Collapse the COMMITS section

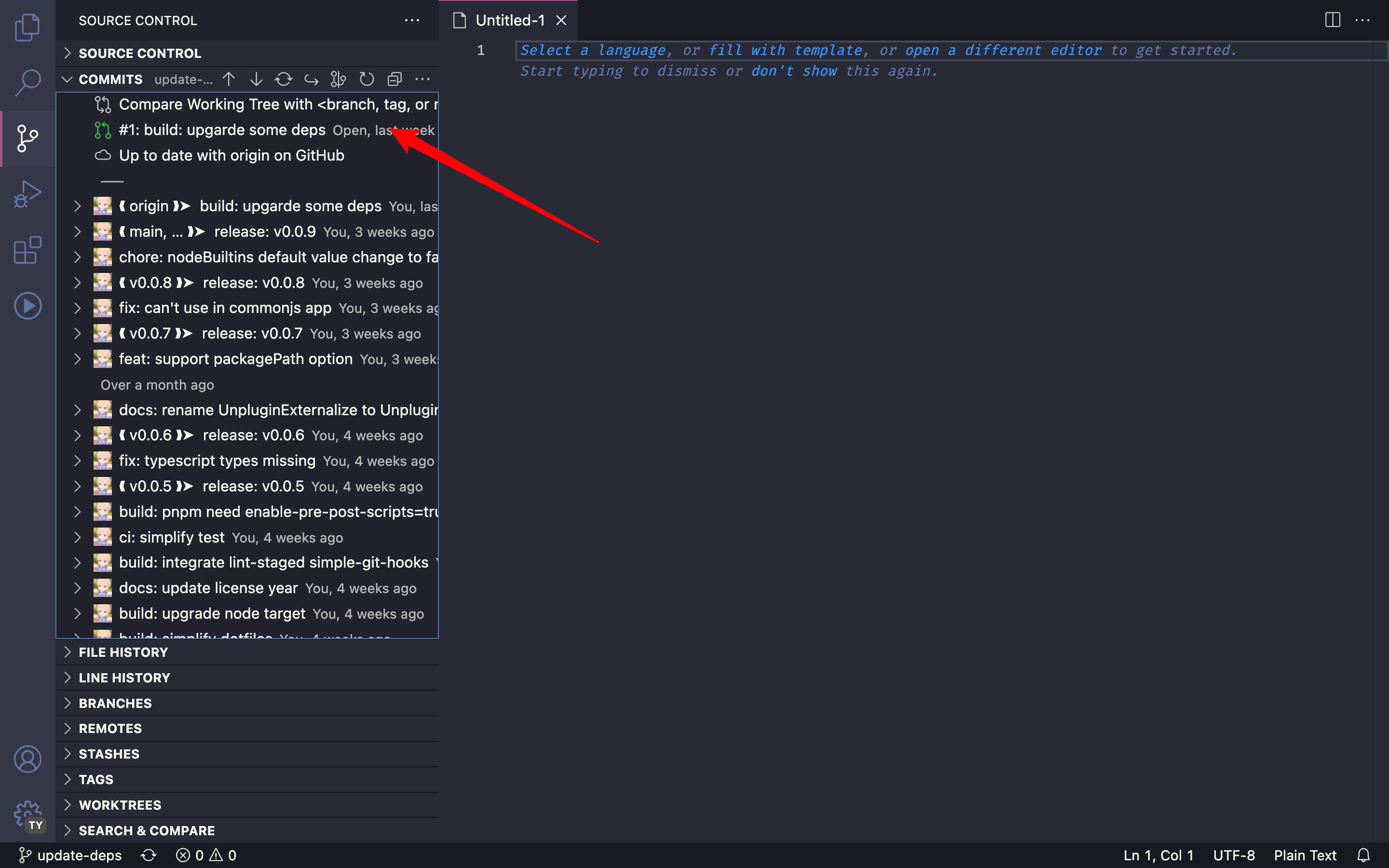click(x=67, y=79)
